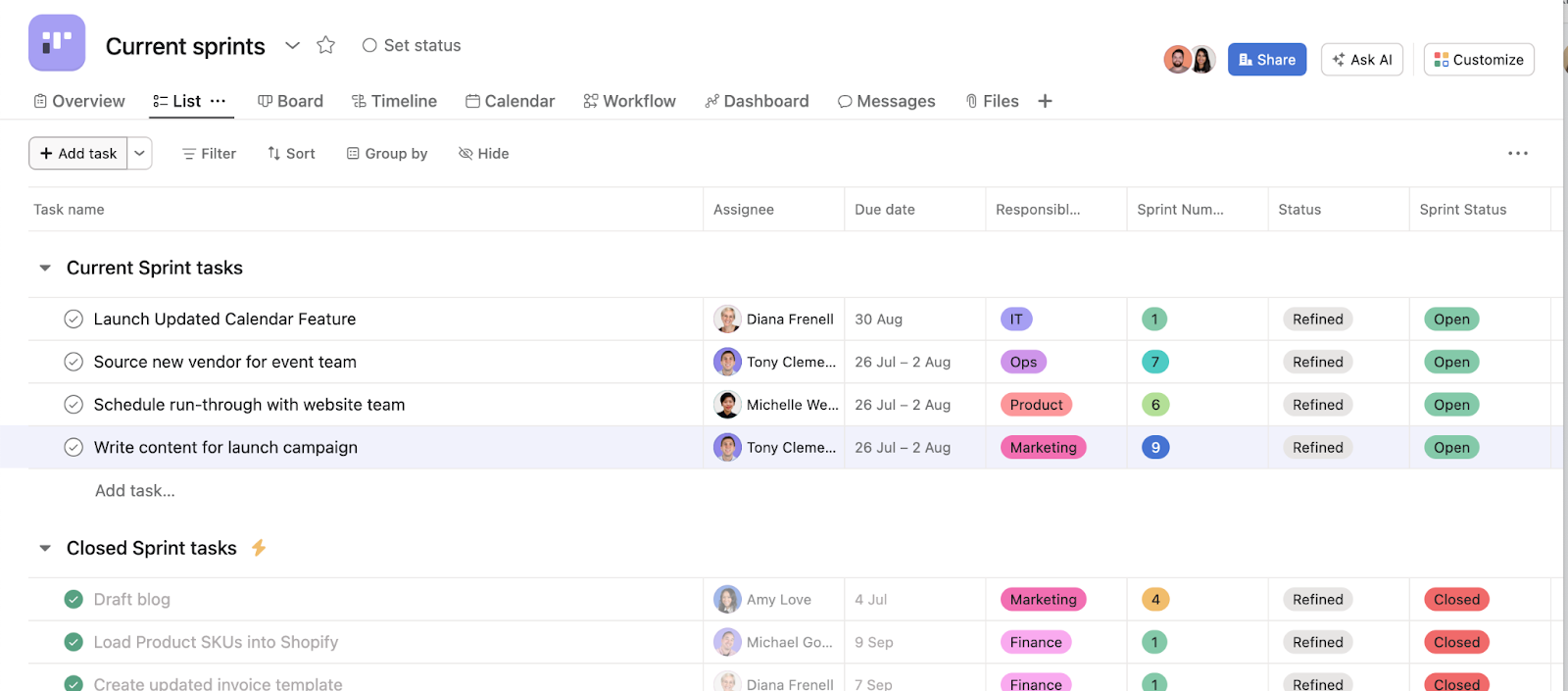Collapse the Current Sprint tasks section
Screen dimensions: 1568x691
click(x=45, y=269)
